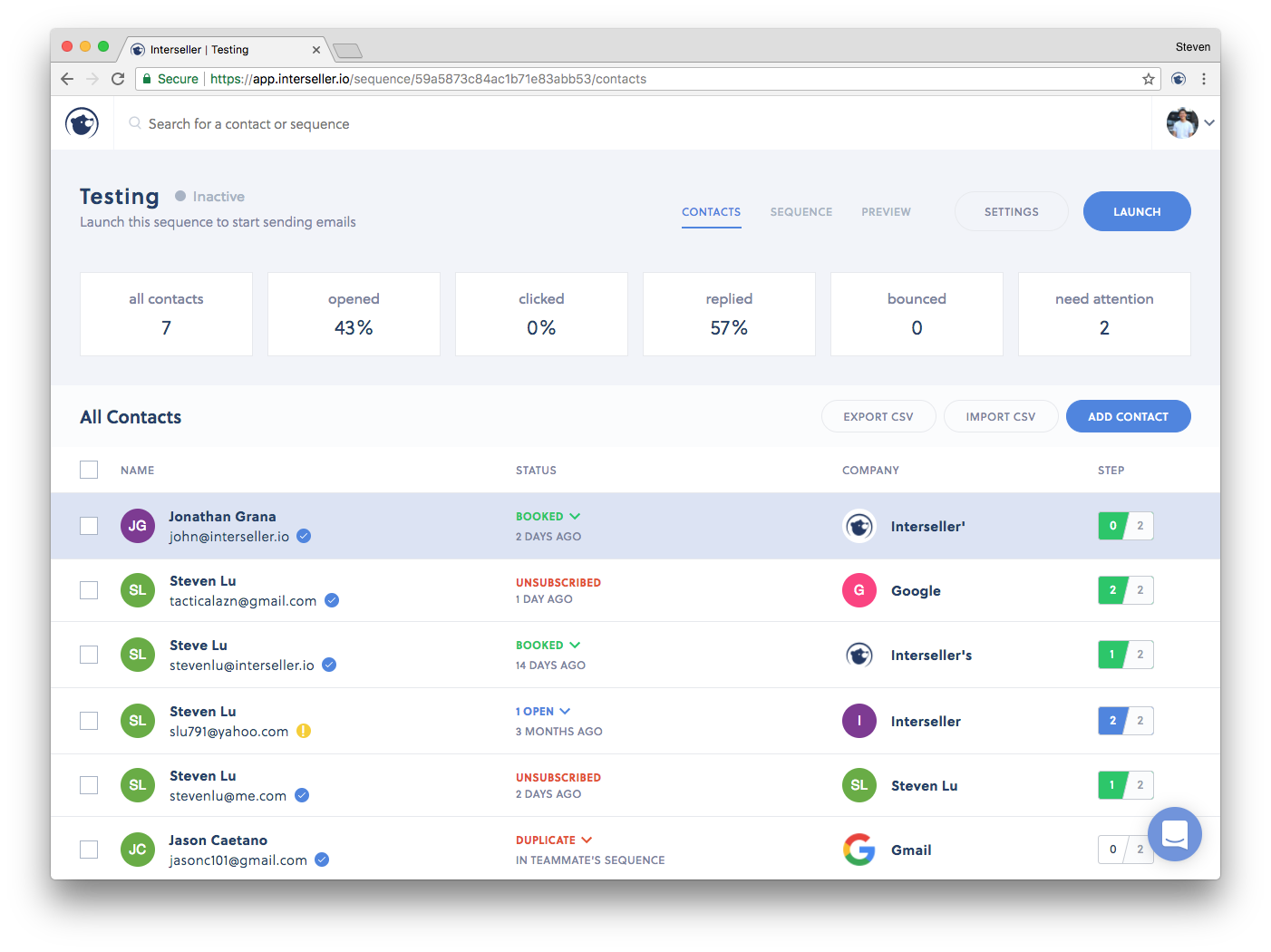Click verified badge next to john@interseller.io

(304, 536)
